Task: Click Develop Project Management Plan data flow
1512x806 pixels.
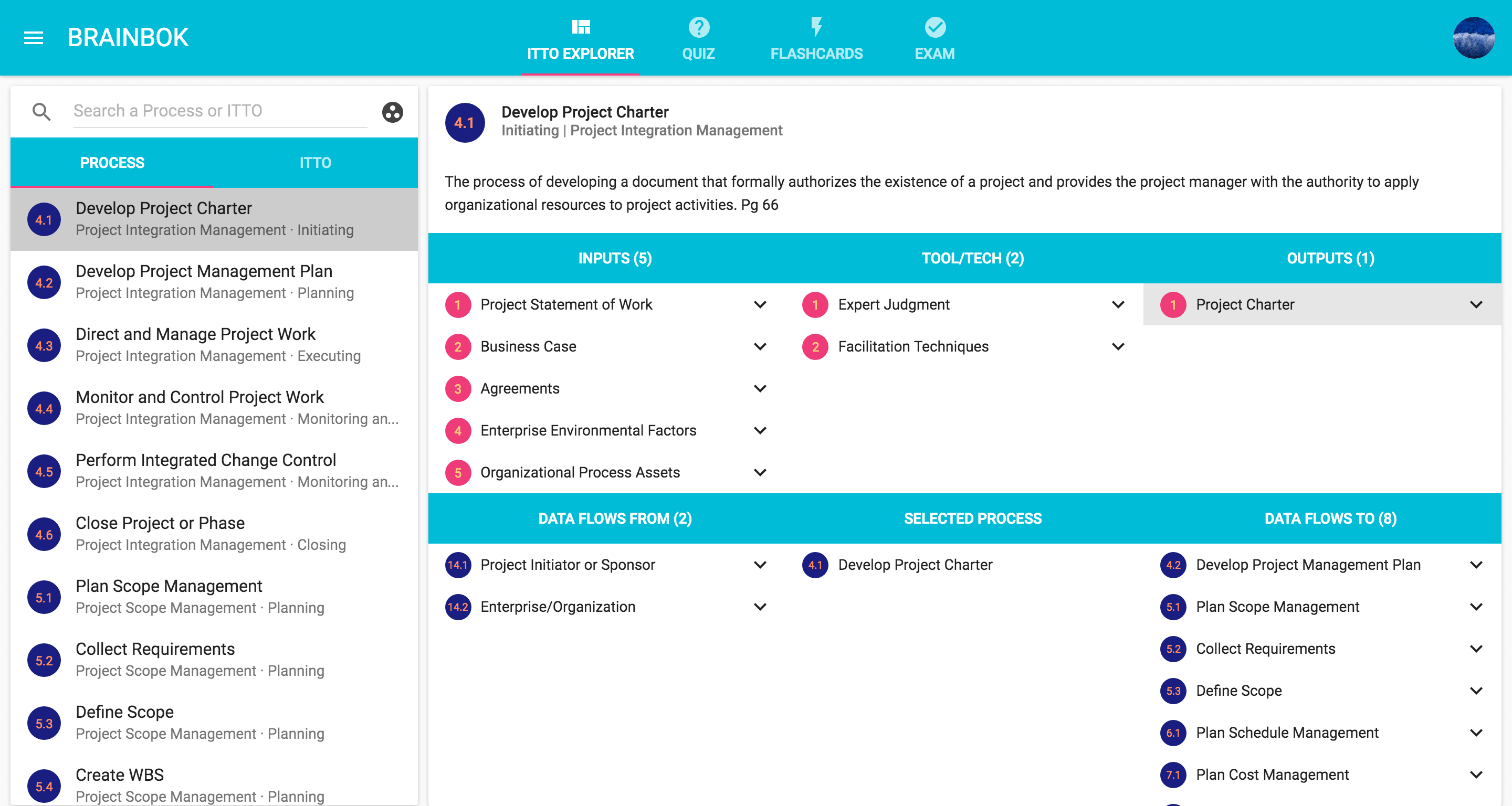Action: 1308,564
